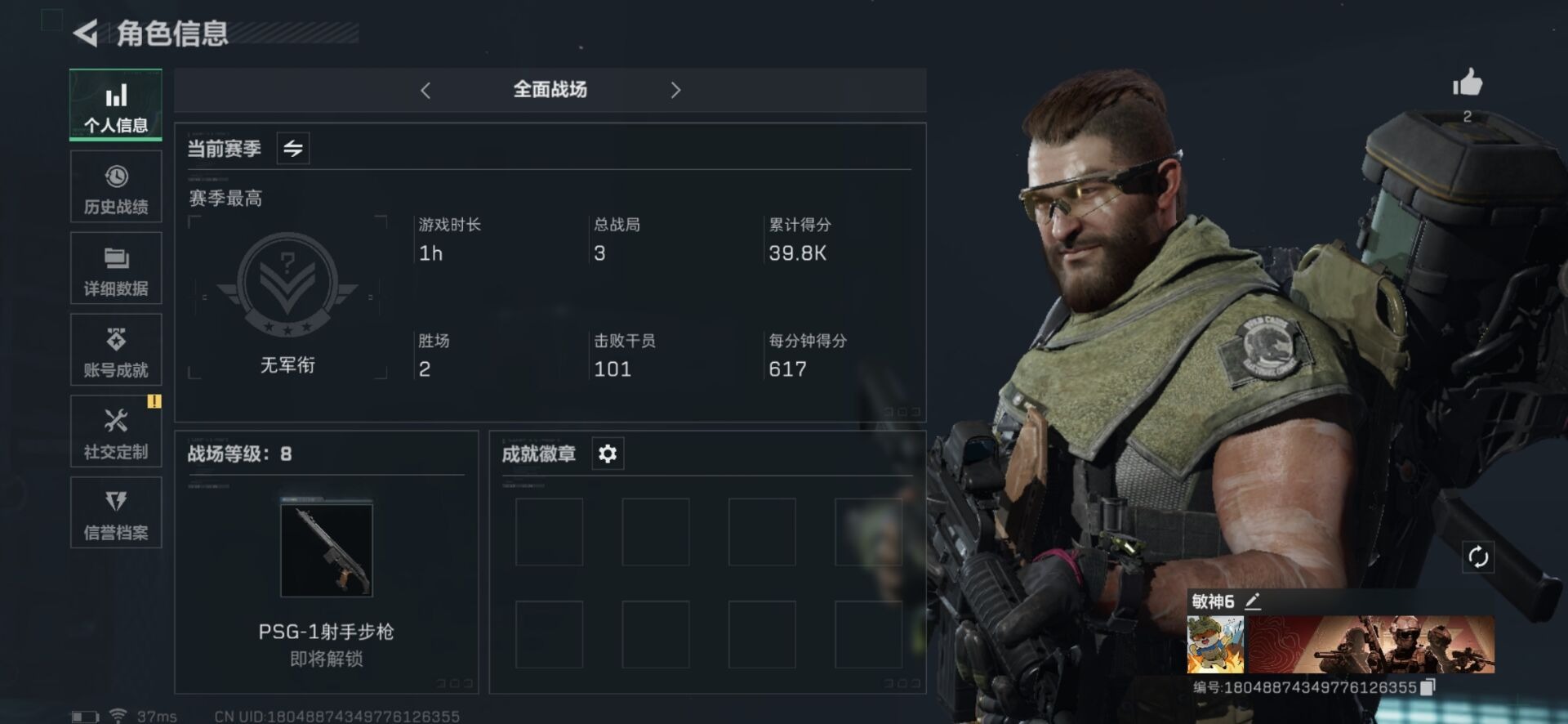This screenshot has width=1568, height=724.
Task: Open the 社交定制 customization tab
Action: tap(116, 431)
